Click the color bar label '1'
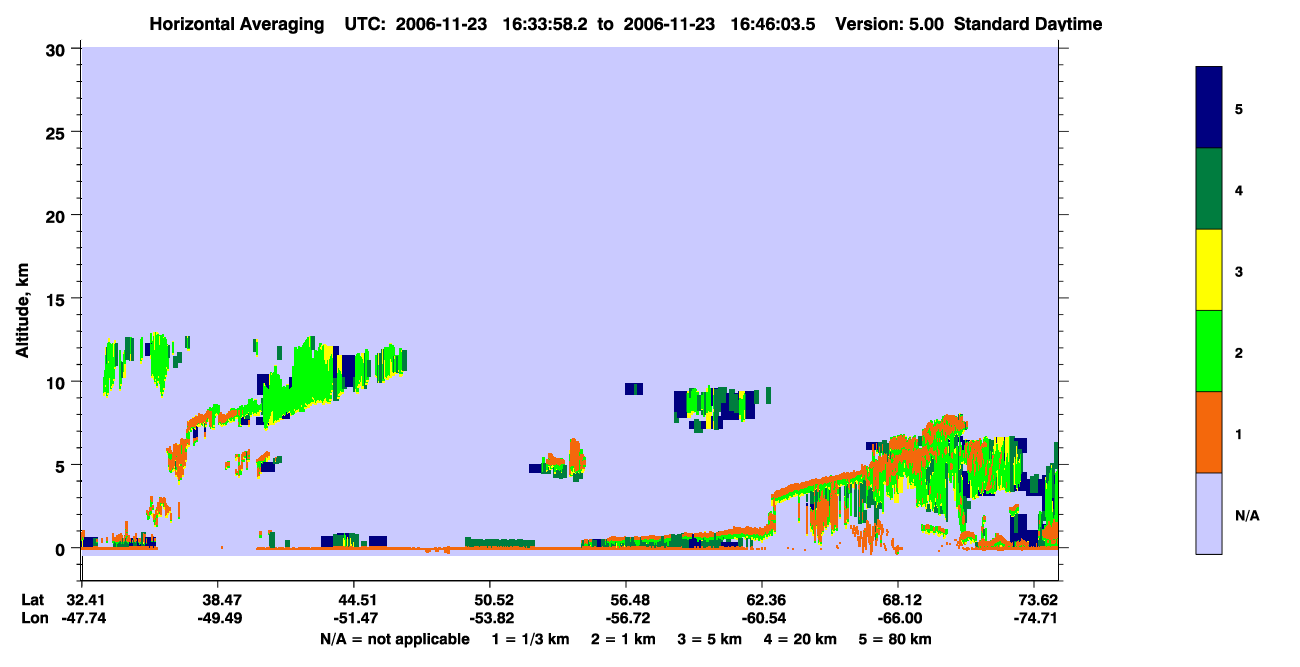1300x667 pixels. tap(1239, 433)
